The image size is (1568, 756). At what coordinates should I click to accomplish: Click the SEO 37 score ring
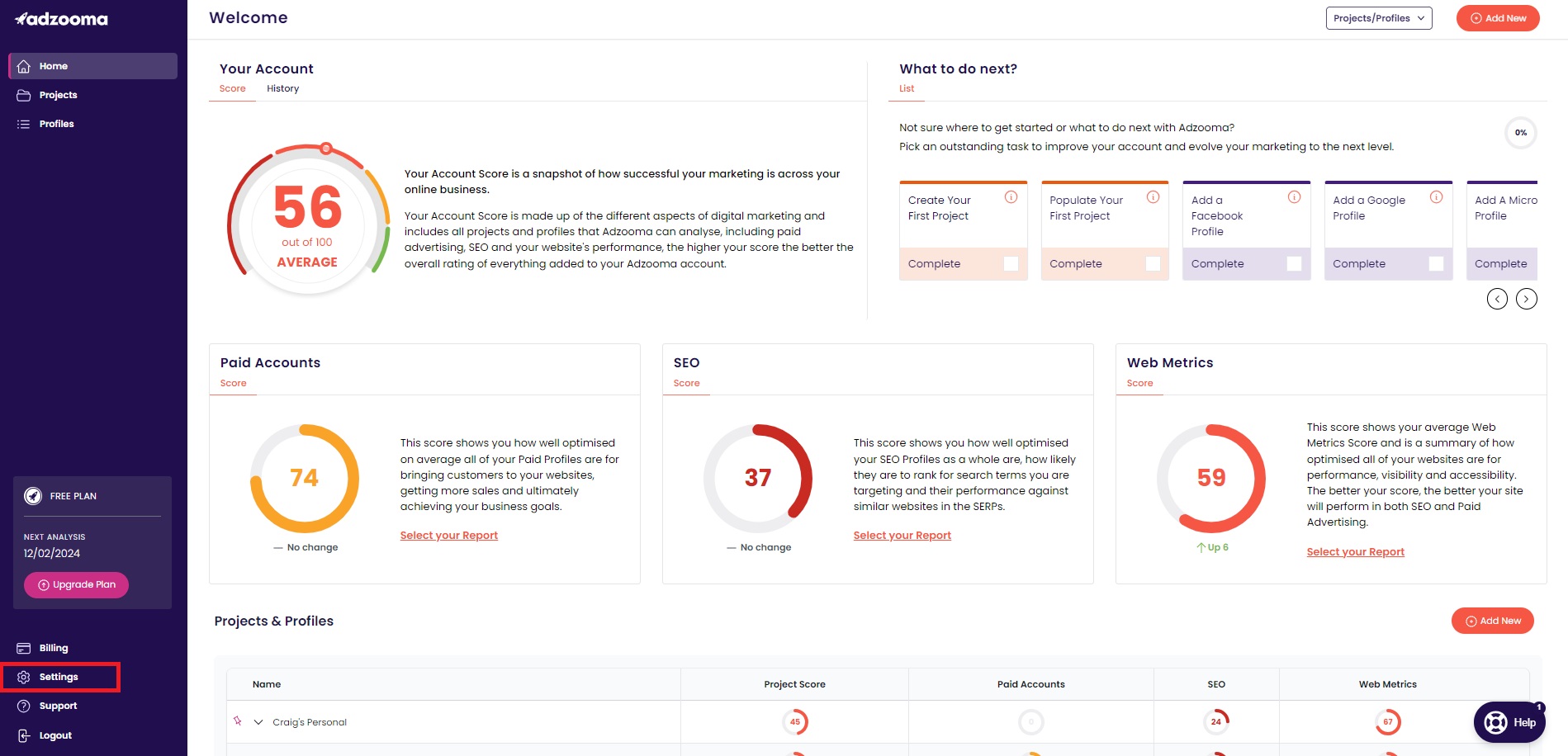pos(758,479)
